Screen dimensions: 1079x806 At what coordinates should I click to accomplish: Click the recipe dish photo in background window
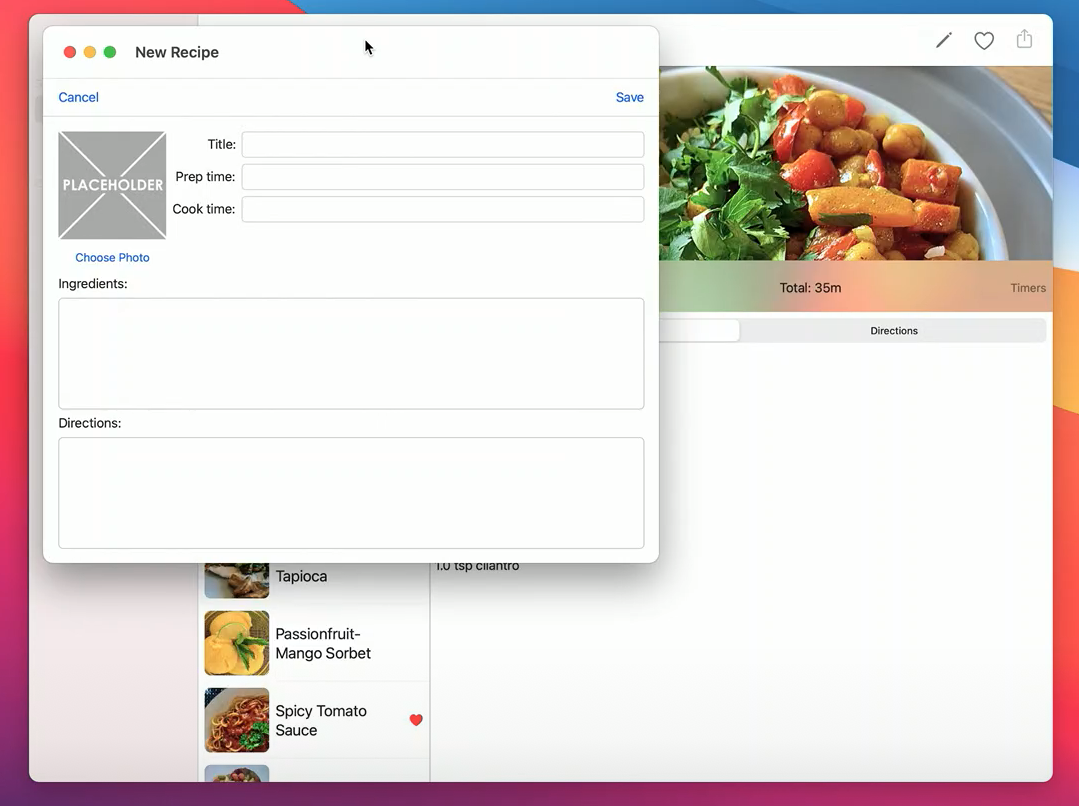[855, 163]
